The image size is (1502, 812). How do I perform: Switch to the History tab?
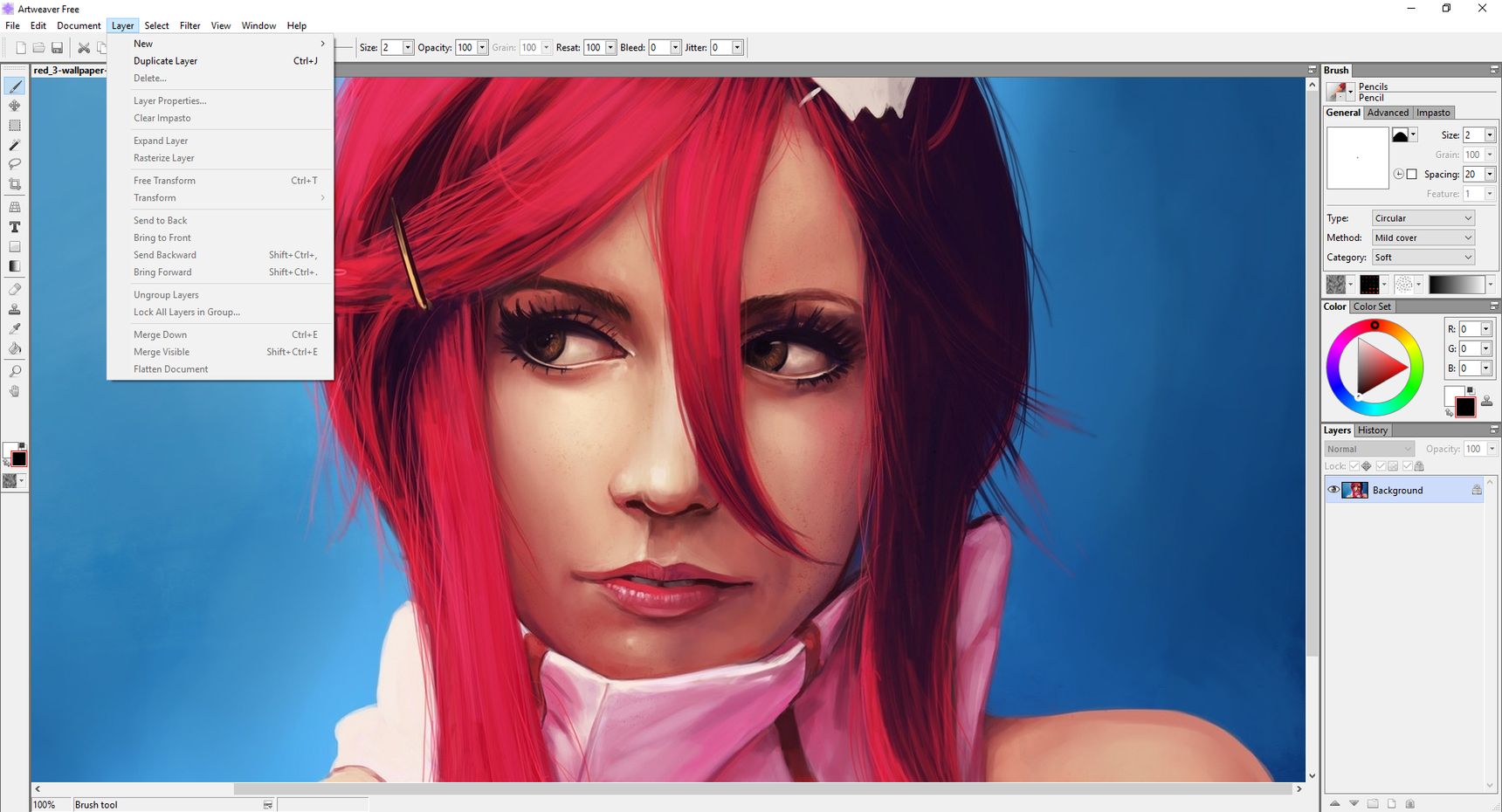pos(1372,430)
